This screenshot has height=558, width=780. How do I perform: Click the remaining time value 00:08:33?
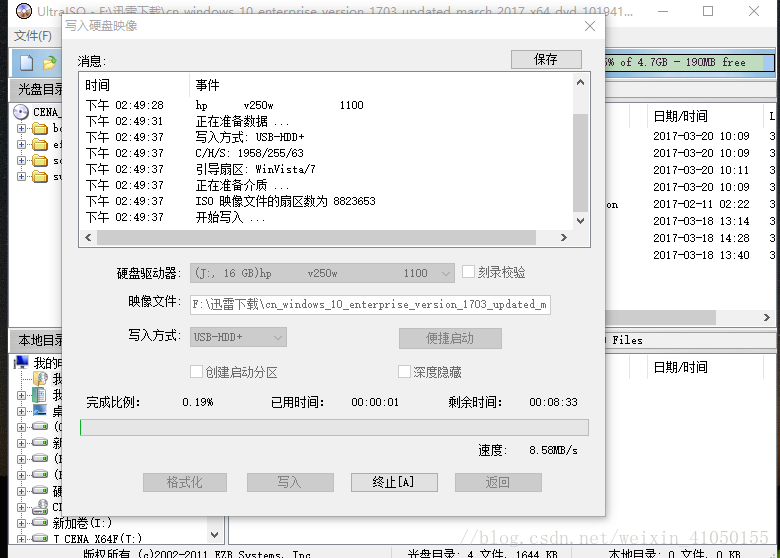tap(553, 402)
